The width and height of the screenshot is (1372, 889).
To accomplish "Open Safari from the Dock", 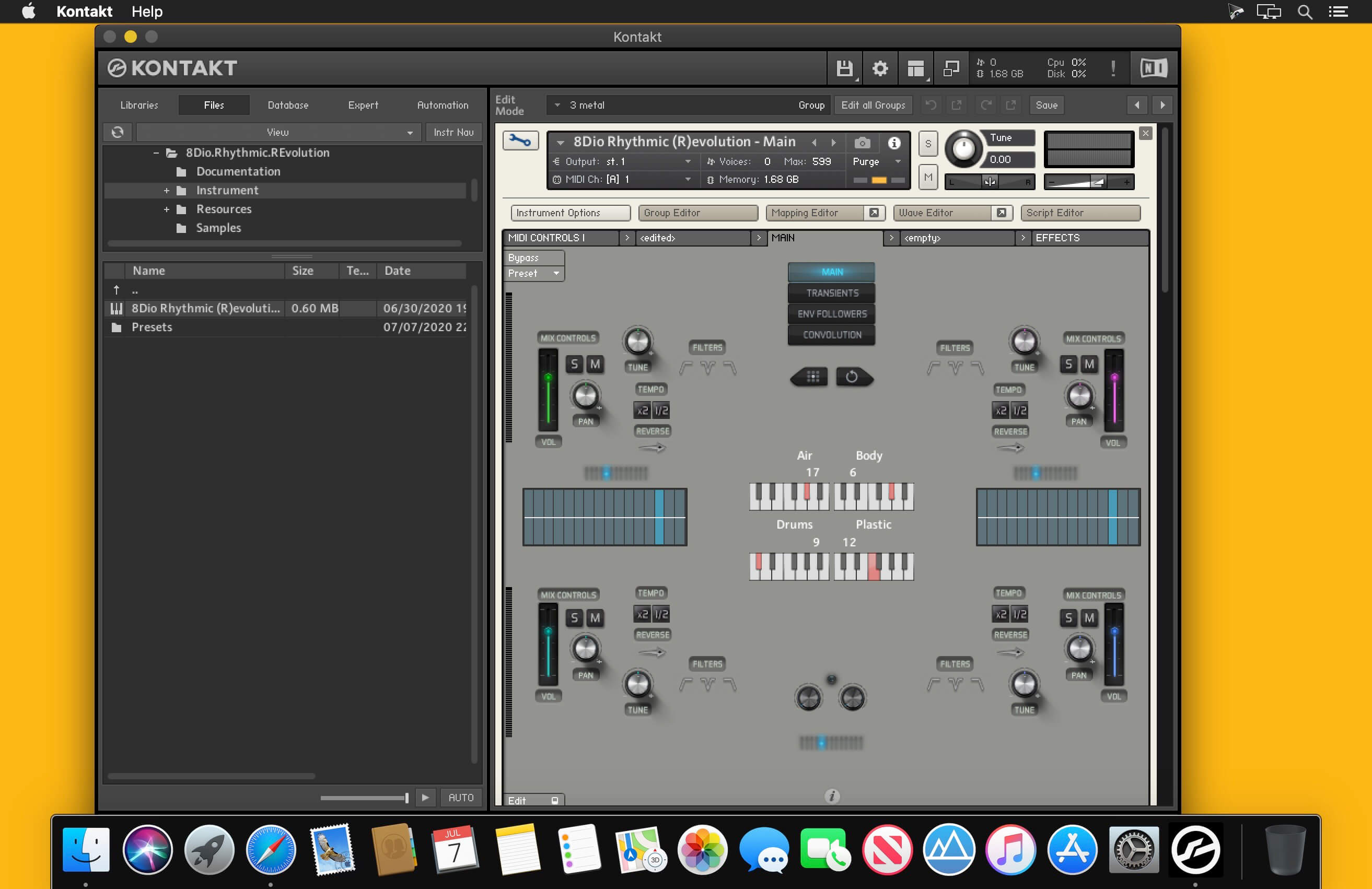I will pyautogui.click(x=270, y=849).
